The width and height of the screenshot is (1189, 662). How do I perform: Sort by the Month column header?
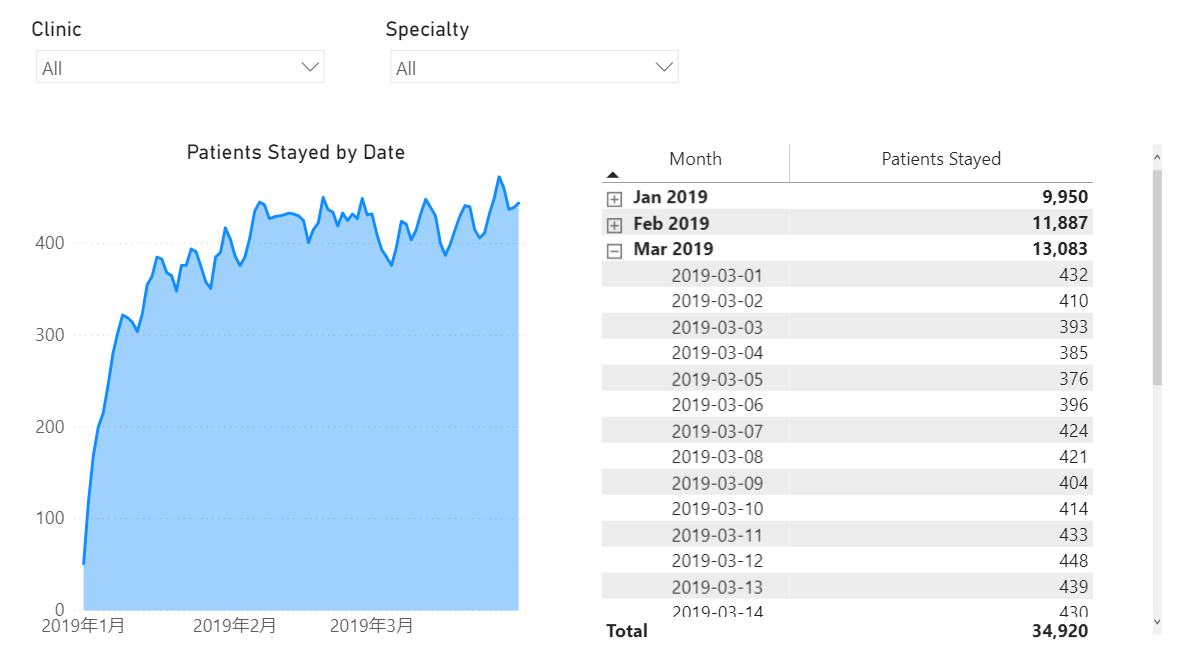(x=695, y=159)
